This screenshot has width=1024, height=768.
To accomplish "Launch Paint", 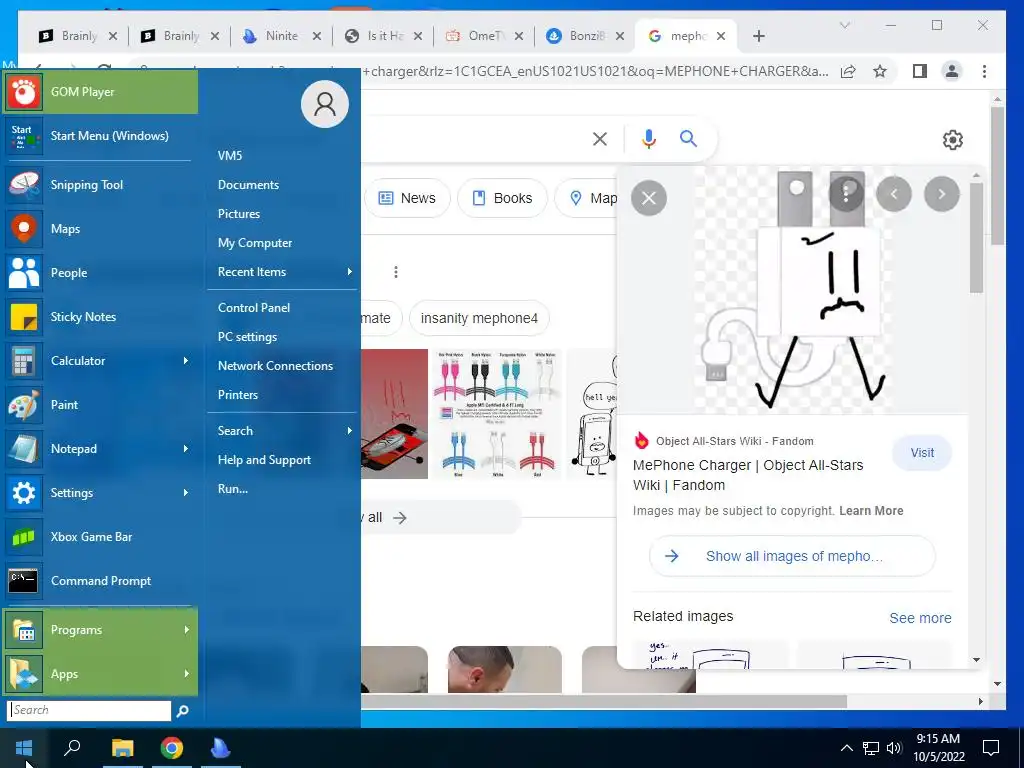I will pos(101,405).
